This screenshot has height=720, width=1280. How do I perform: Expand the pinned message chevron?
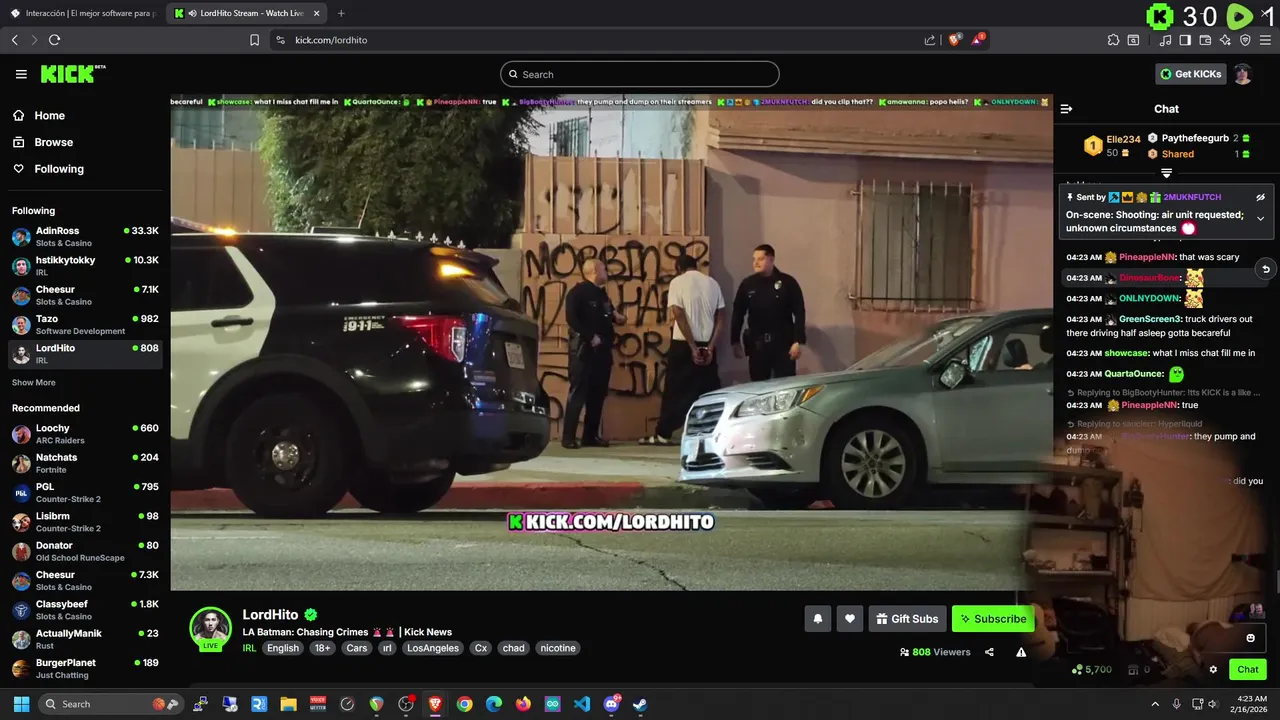(1261, 218)
